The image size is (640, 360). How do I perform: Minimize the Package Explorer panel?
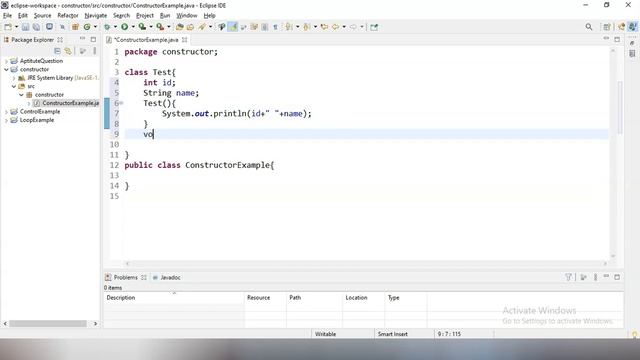click(82, 38)
